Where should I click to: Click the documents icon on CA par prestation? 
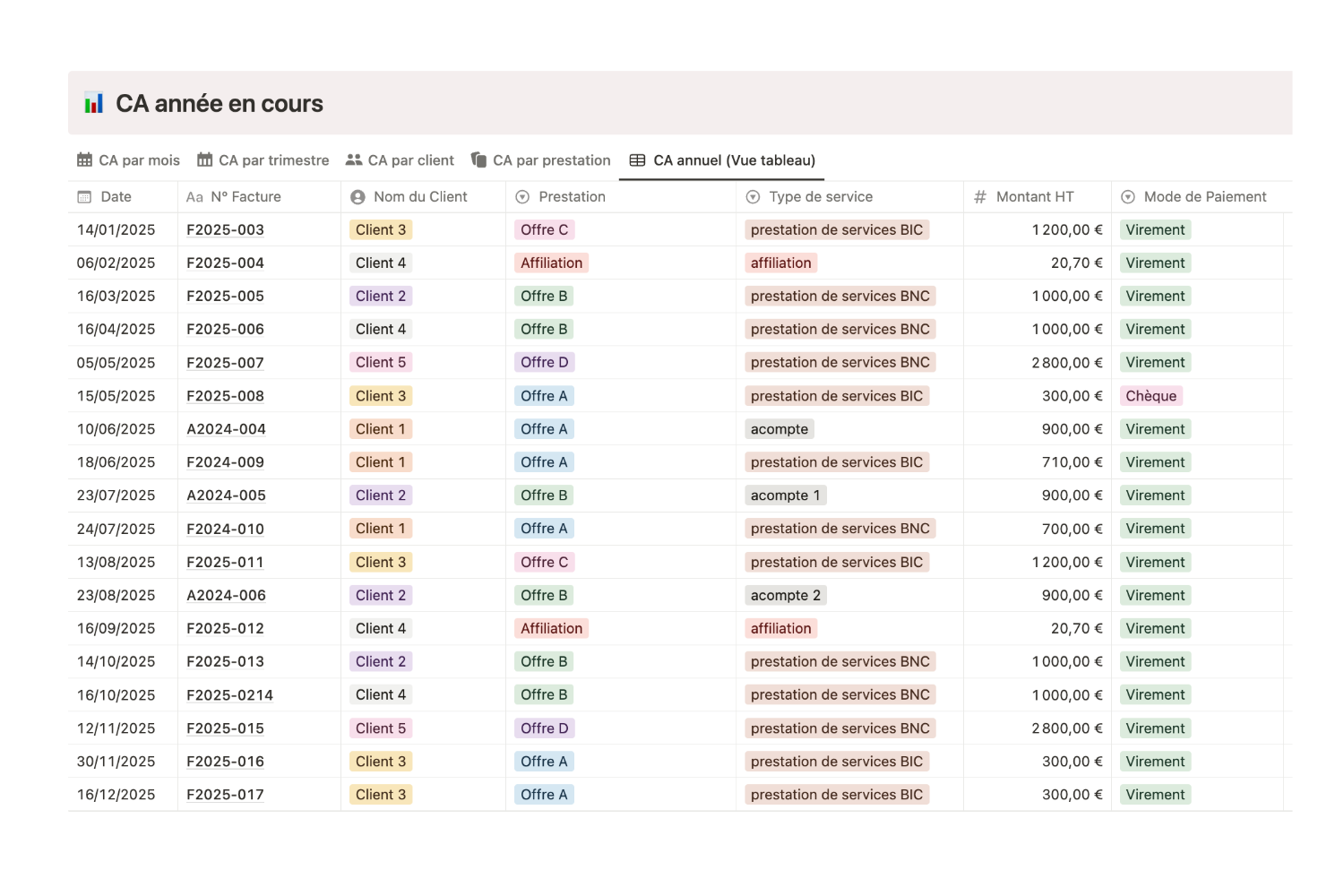point(478,159)
